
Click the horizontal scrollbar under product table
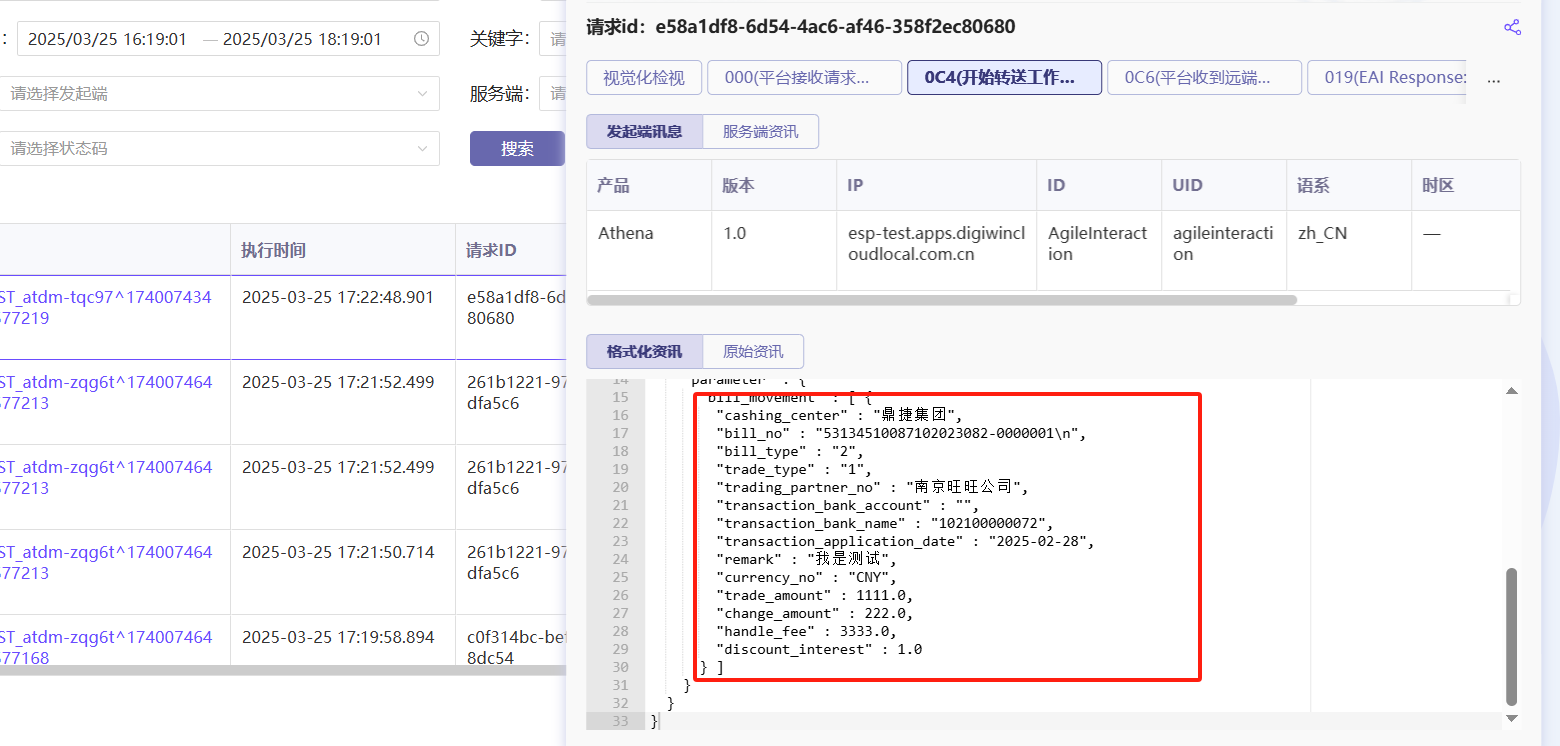tap(941, 299)
